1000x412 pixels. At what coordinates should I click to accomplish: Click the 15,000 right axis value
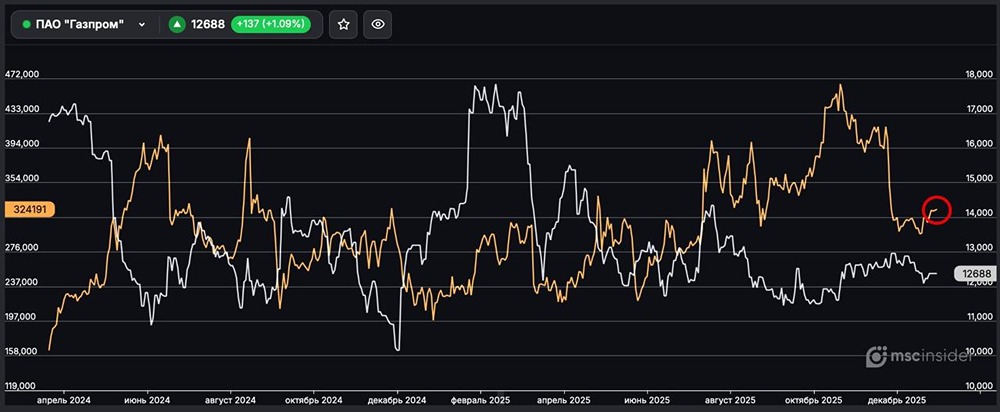[978, 179]
